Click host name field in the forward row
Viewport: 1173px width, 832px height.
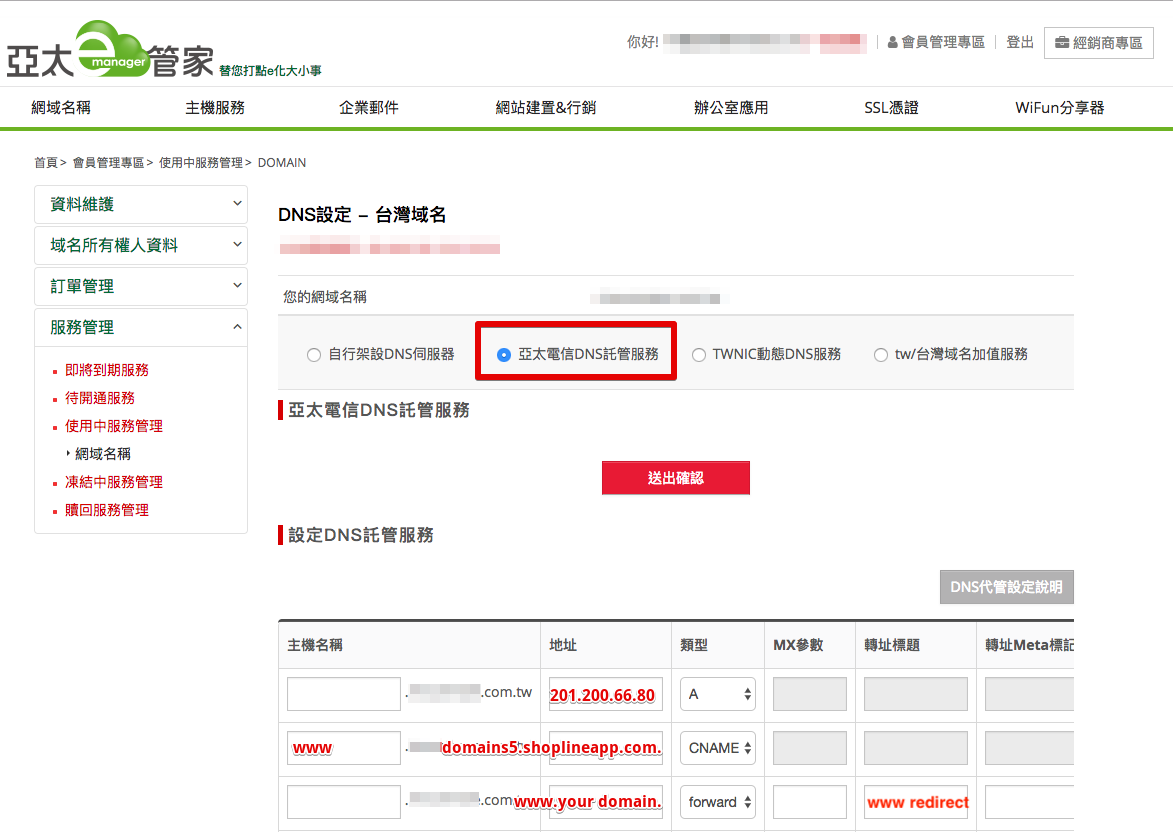344,802
